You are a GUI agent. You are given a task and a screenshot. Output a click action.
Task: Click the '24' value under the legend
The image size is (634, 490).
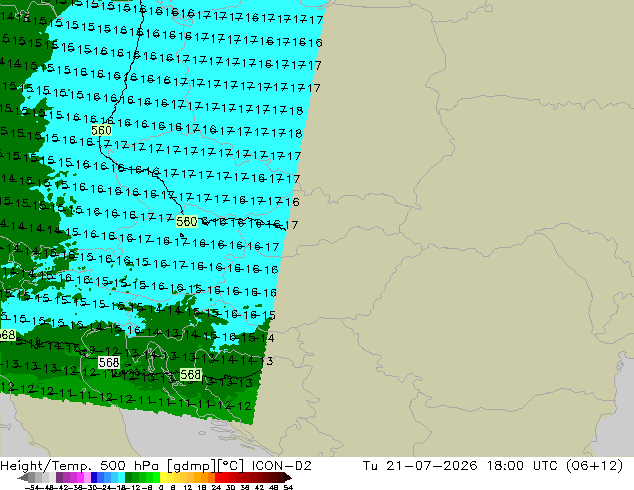pos(216,487)
